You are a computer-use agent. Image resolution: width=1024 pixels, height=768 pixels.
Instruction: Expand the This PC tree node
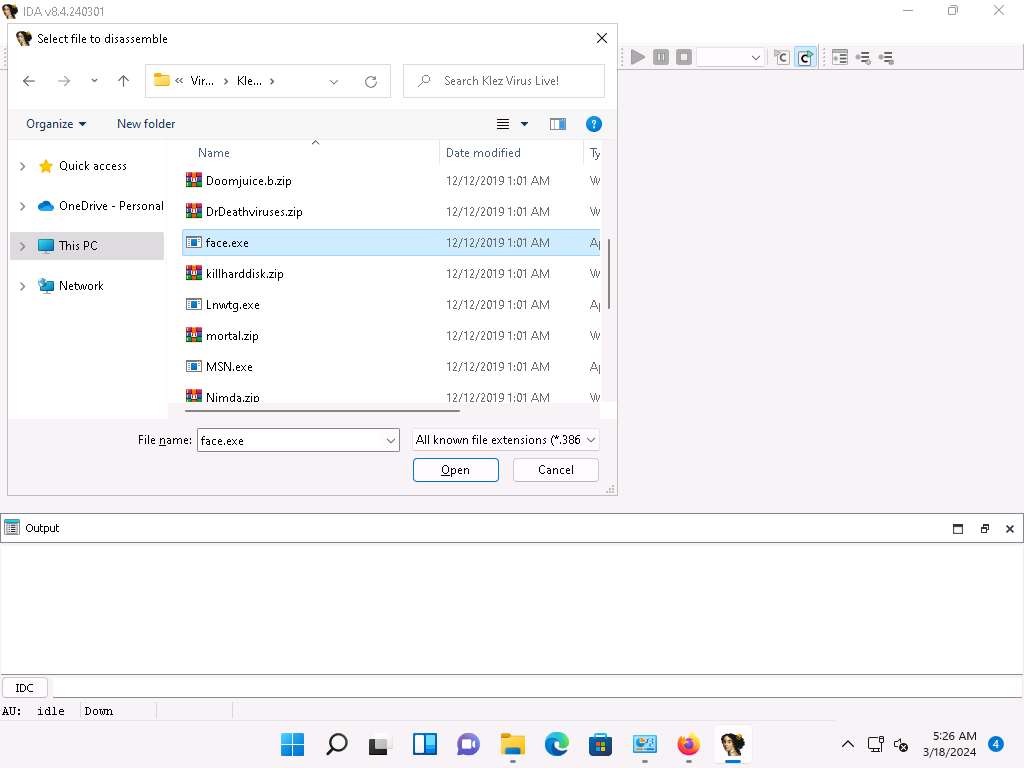coord(23,246)
